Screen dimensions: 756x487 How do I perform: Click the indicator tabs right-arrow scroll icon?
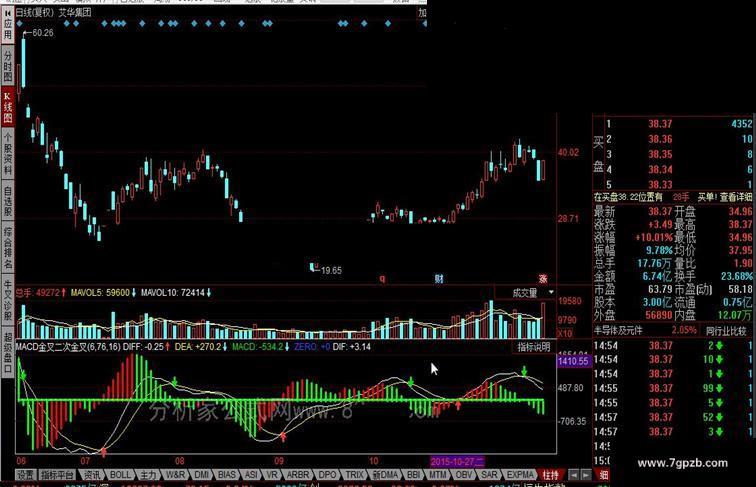click(x=586, y=475)
